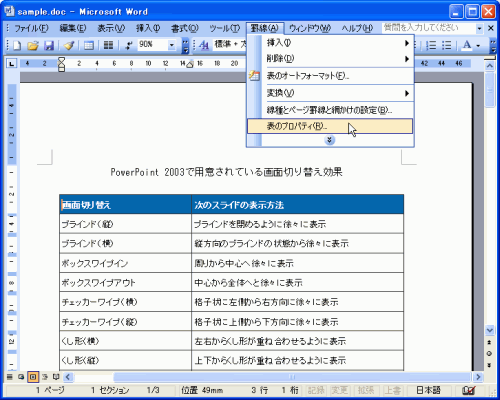Click table cell ブラインド(縦)
Image resolution: width=500 pixels, height=400 pixels.
125,224
